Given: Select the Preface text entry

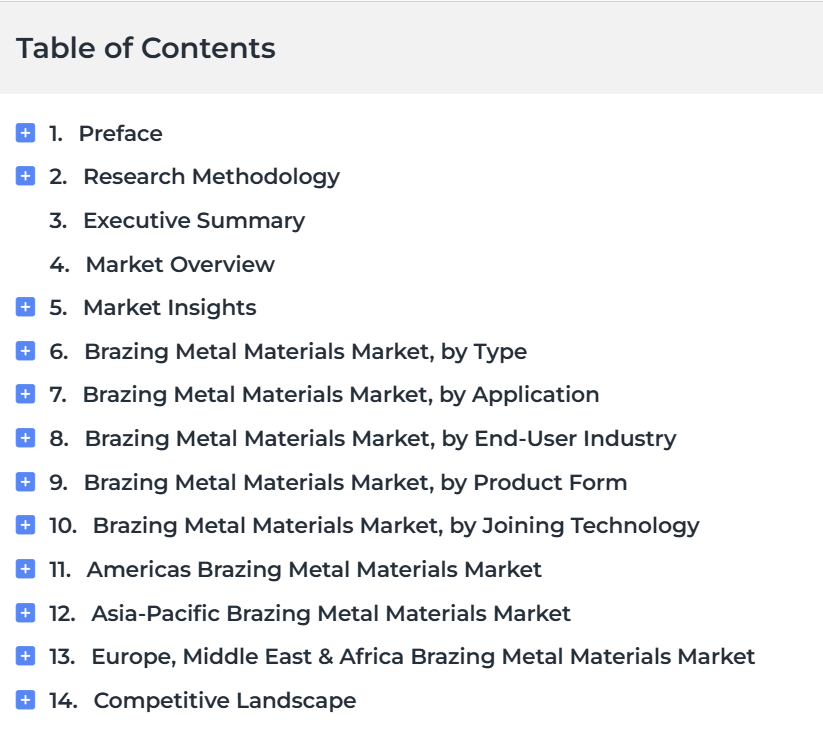Looking at the screenshot, I should pyautogui.click(x=121, y=134).
